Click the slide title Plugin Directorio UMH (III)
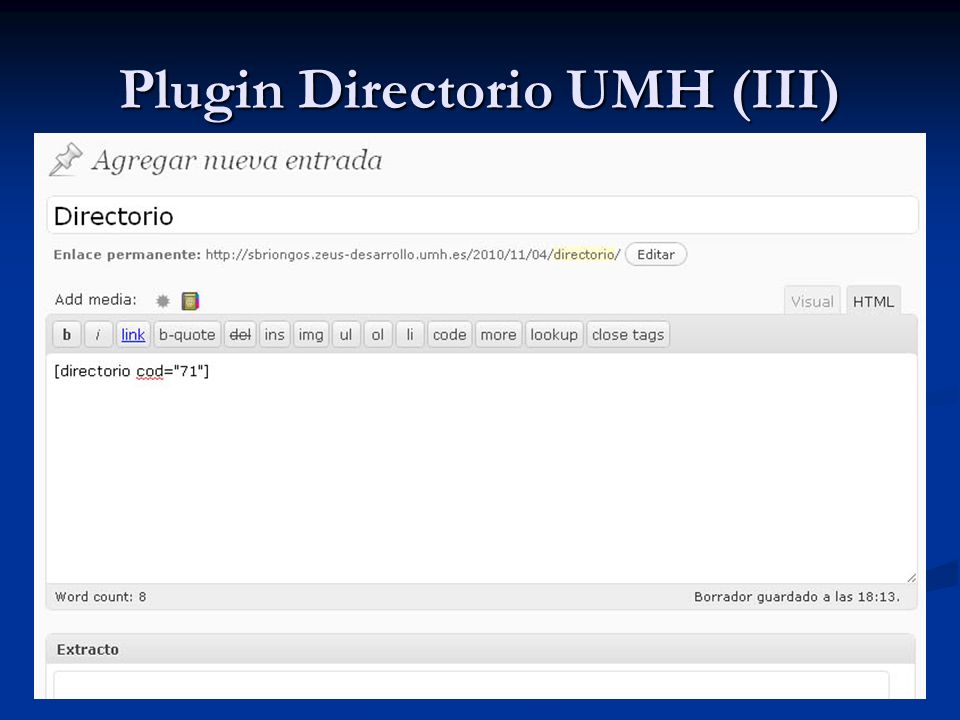This screenshot has height=720, width=960. tap(479, 91)
